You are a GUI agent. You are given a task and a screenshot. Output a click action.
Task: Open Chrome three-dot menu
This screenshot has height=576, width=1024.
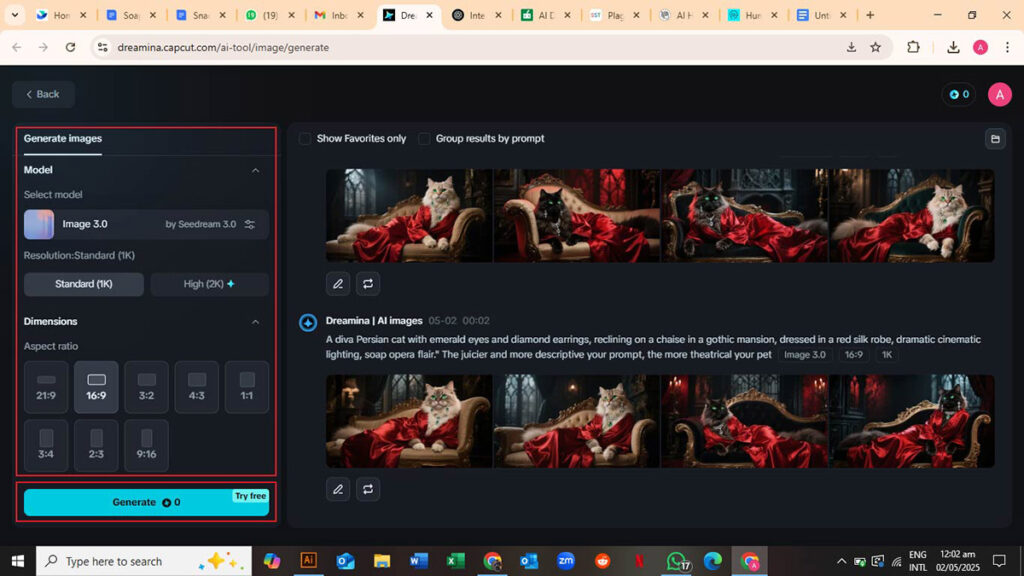[1007, 47]
